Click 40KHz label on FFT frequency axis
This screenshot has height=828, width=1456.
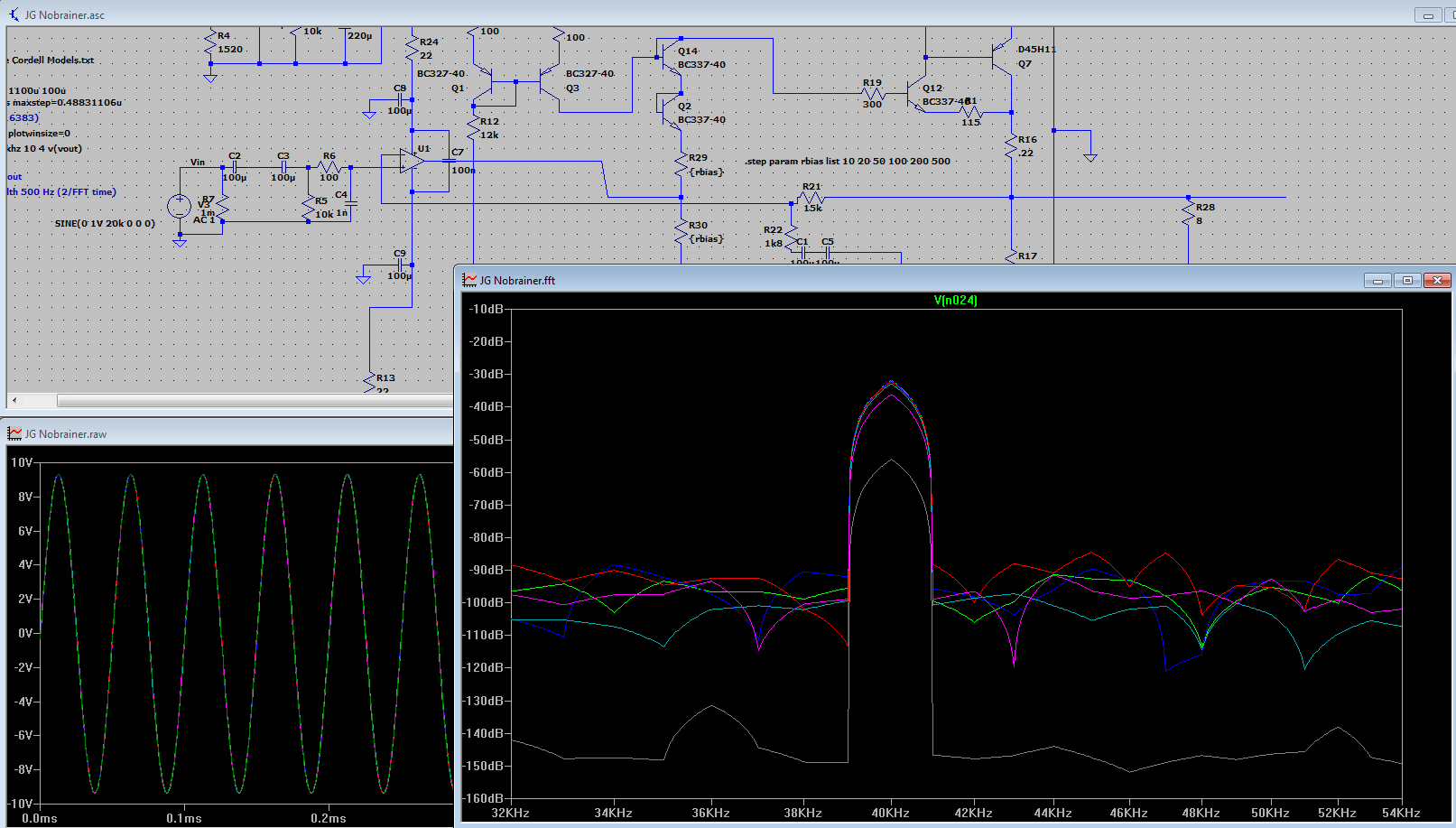[x=890, y=813]
